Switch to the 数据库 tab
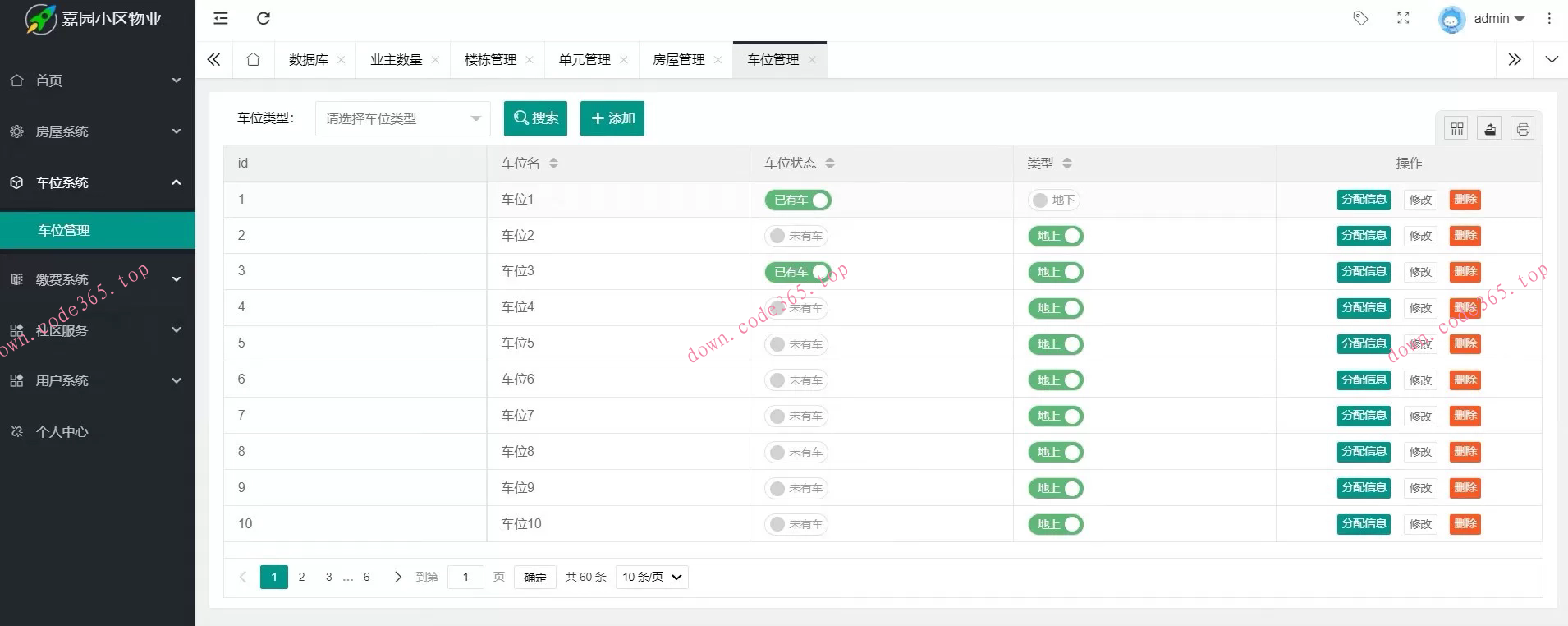The width and height of the screenshot is (1568, 626). (x=309, y=60)
